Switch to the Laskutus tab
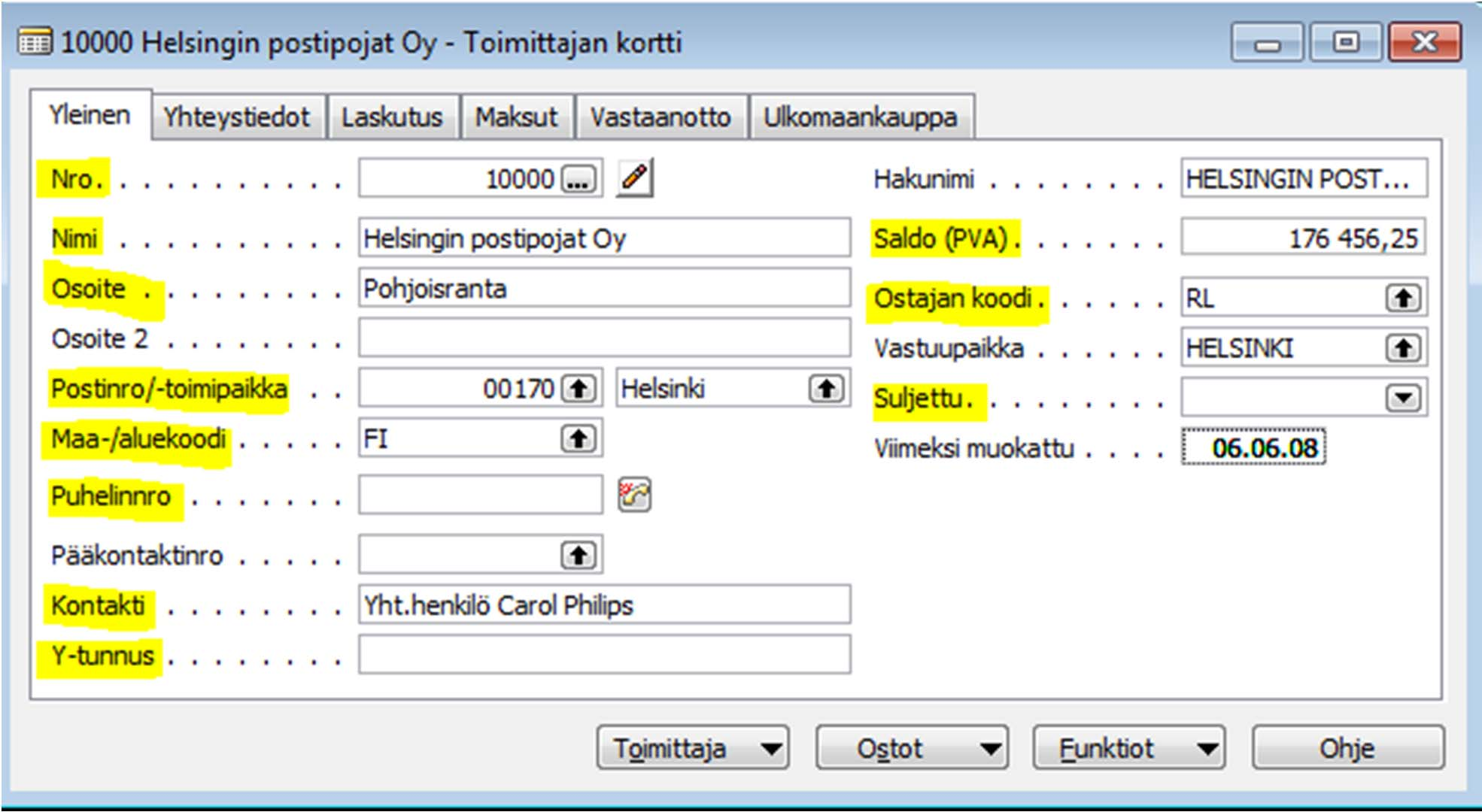The width and height of the screenshot is (1482, 812). [393, 117]
